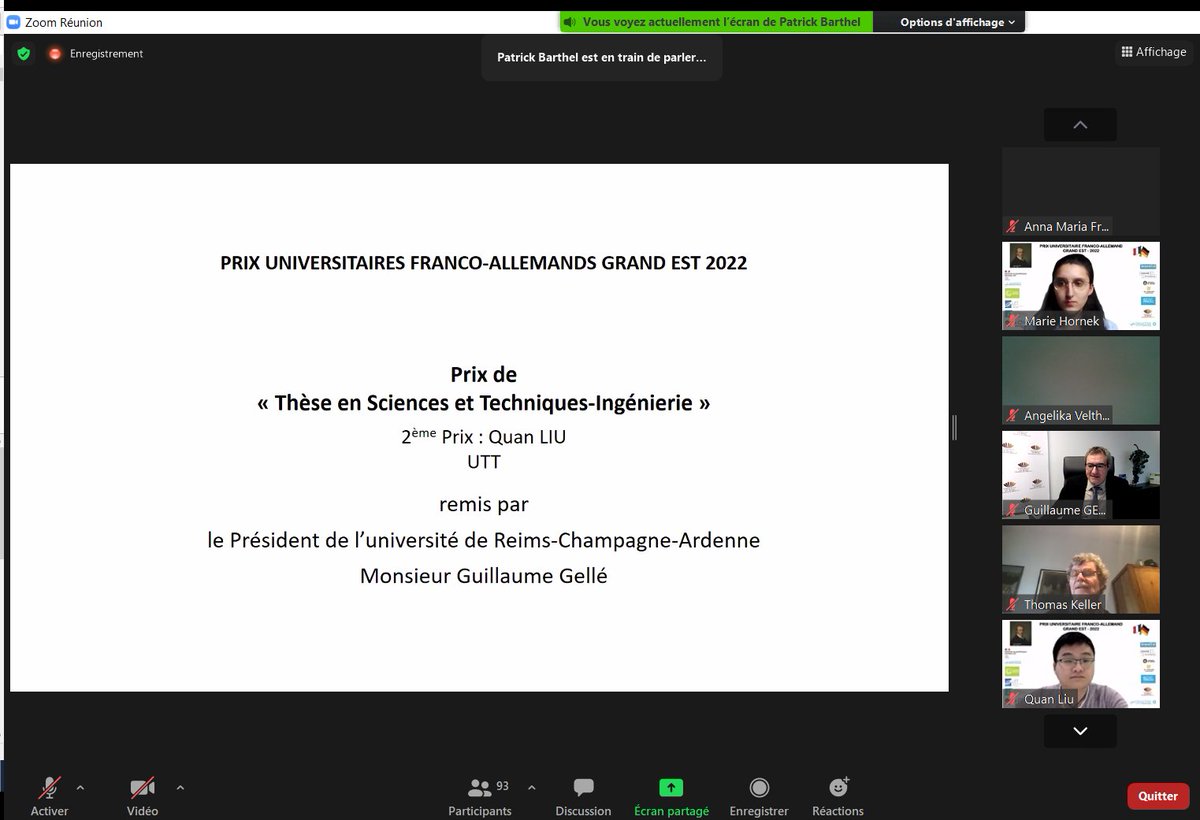Select Quan Liu's video thumbnail
This screenshot has height=820, width=1200.
pos(1080,663)
